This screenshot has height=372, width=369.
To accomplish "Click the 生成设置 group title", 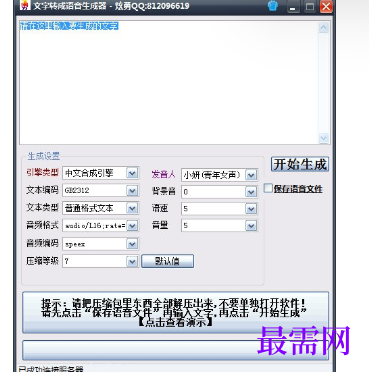I will pos(44,156).
